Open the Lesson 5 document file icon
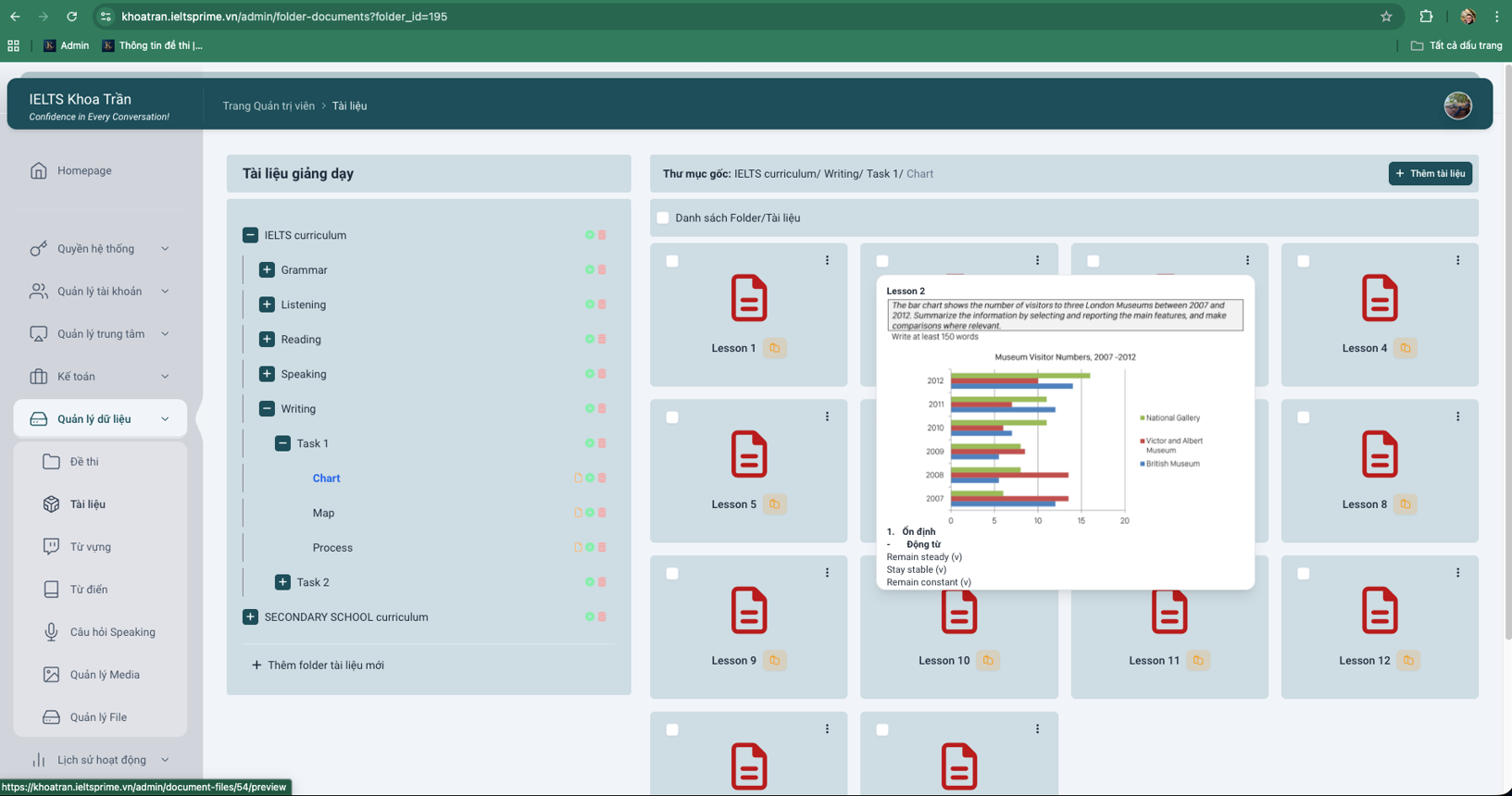 tap(748, 454)
